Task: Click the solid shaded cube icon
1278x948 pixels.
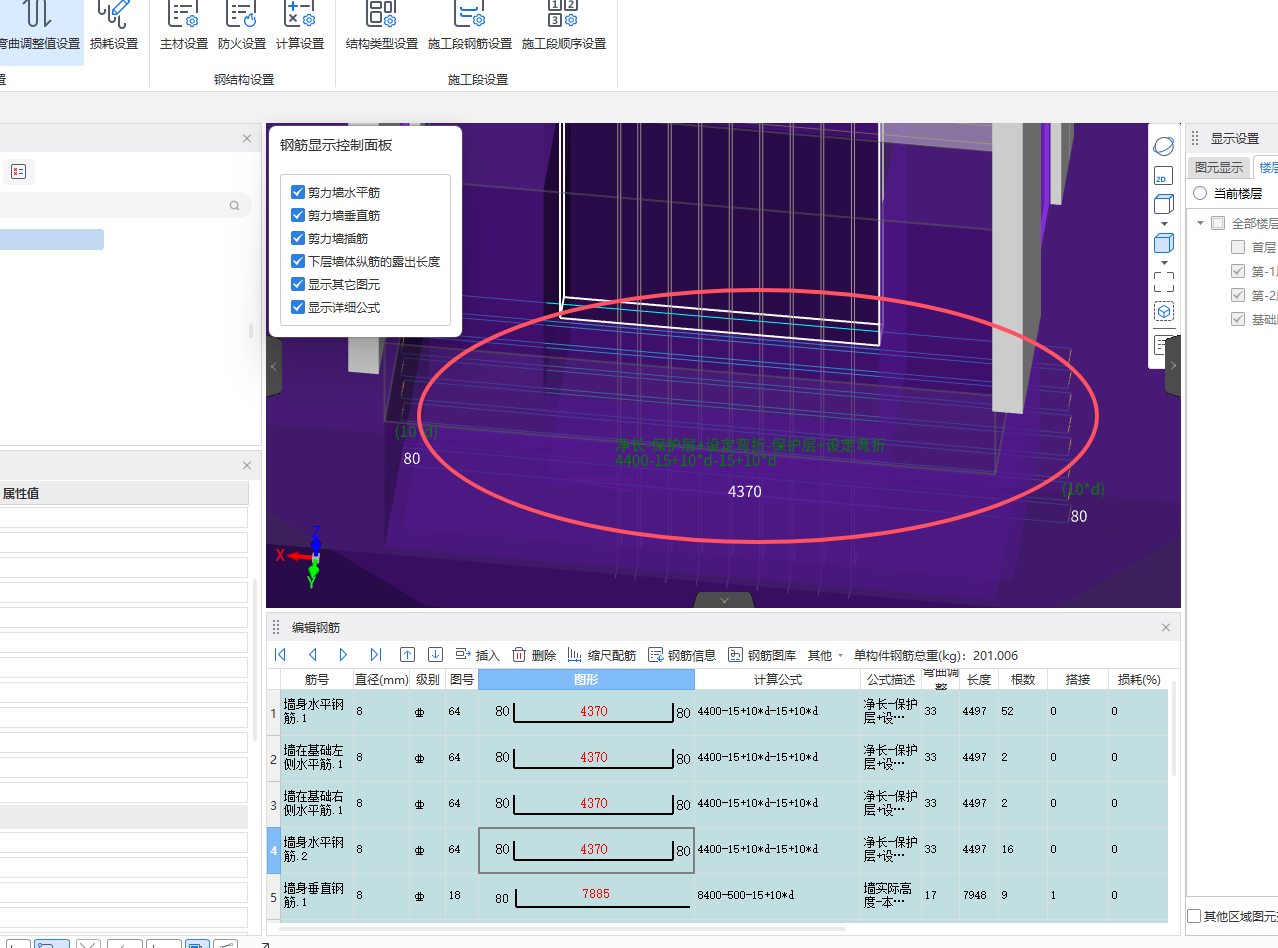Action: tap(1163, 243)
